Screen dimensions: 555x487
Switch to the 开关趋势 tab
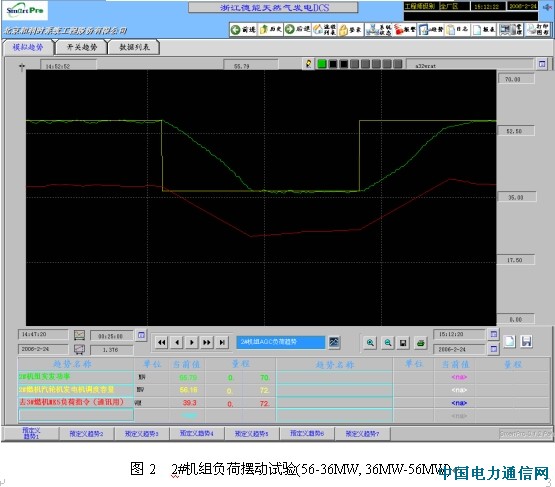(x=82, y=47)
